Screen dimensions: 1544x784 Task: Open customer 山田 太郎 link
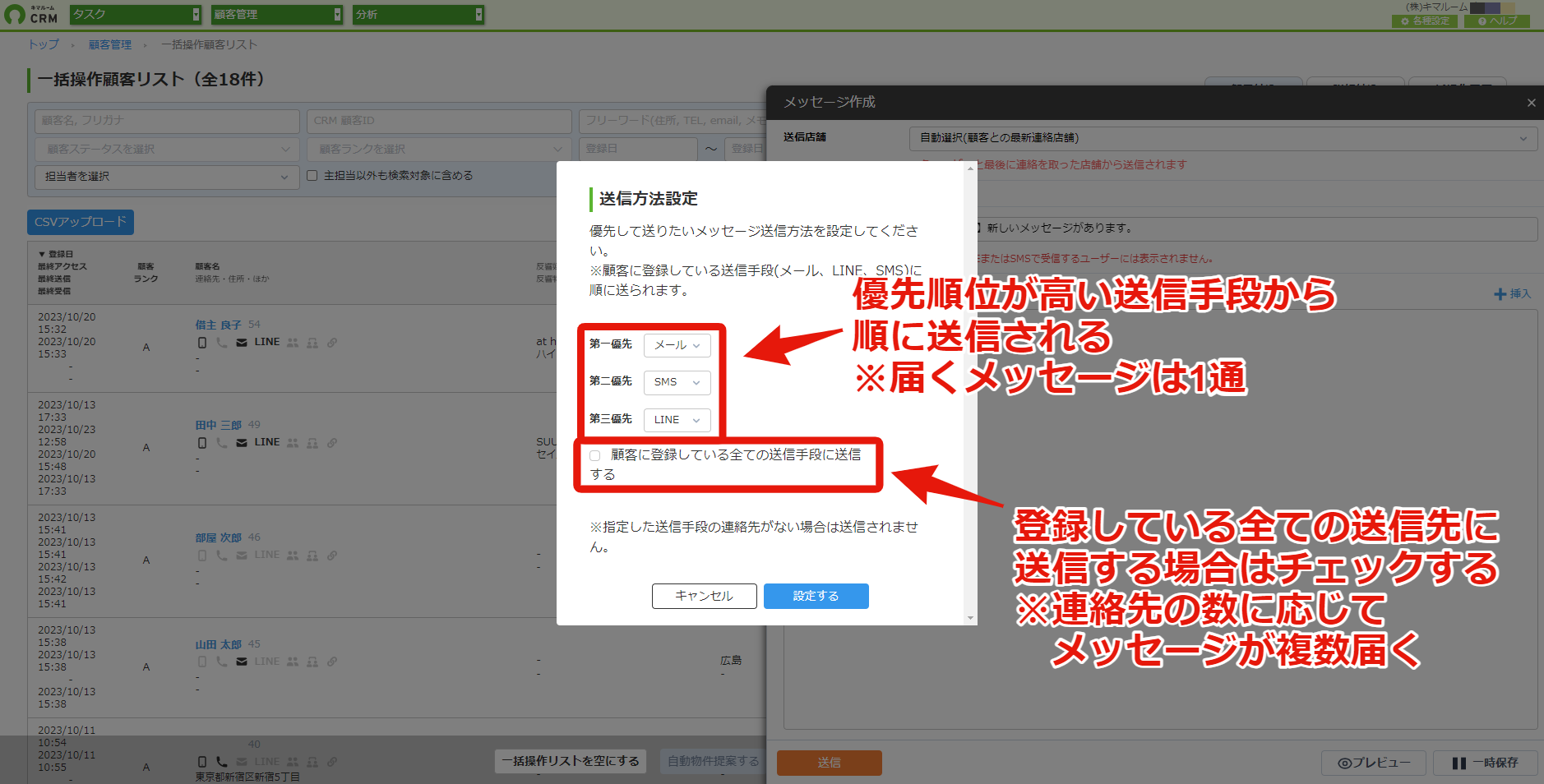point(219,644)
